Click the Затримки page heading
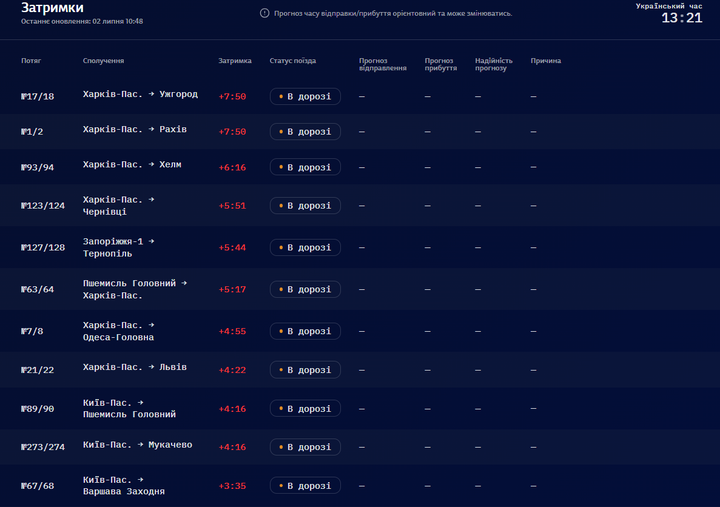720x507 pixels. coord(52,7)
